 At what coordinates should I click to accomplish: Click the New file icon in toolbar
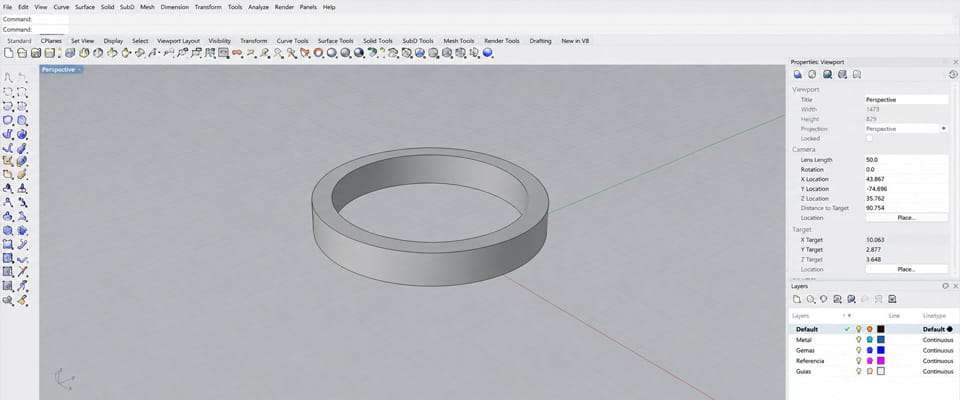(9, 53)
